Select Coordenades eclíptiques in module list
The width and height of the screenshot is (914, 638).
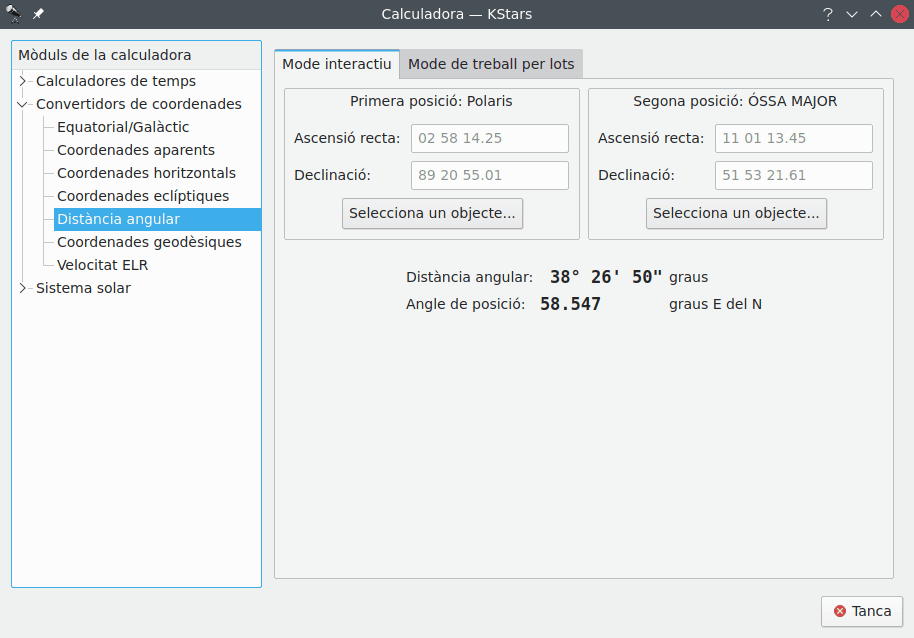tap(143, 196)
